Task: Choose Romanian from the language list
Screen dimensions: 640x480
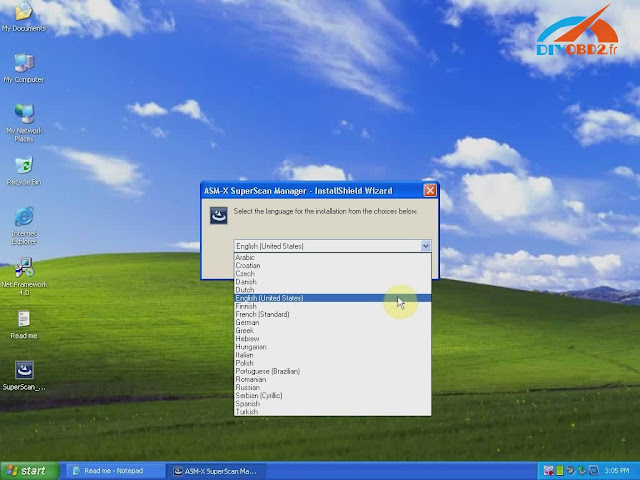Action: pos(332,380)
